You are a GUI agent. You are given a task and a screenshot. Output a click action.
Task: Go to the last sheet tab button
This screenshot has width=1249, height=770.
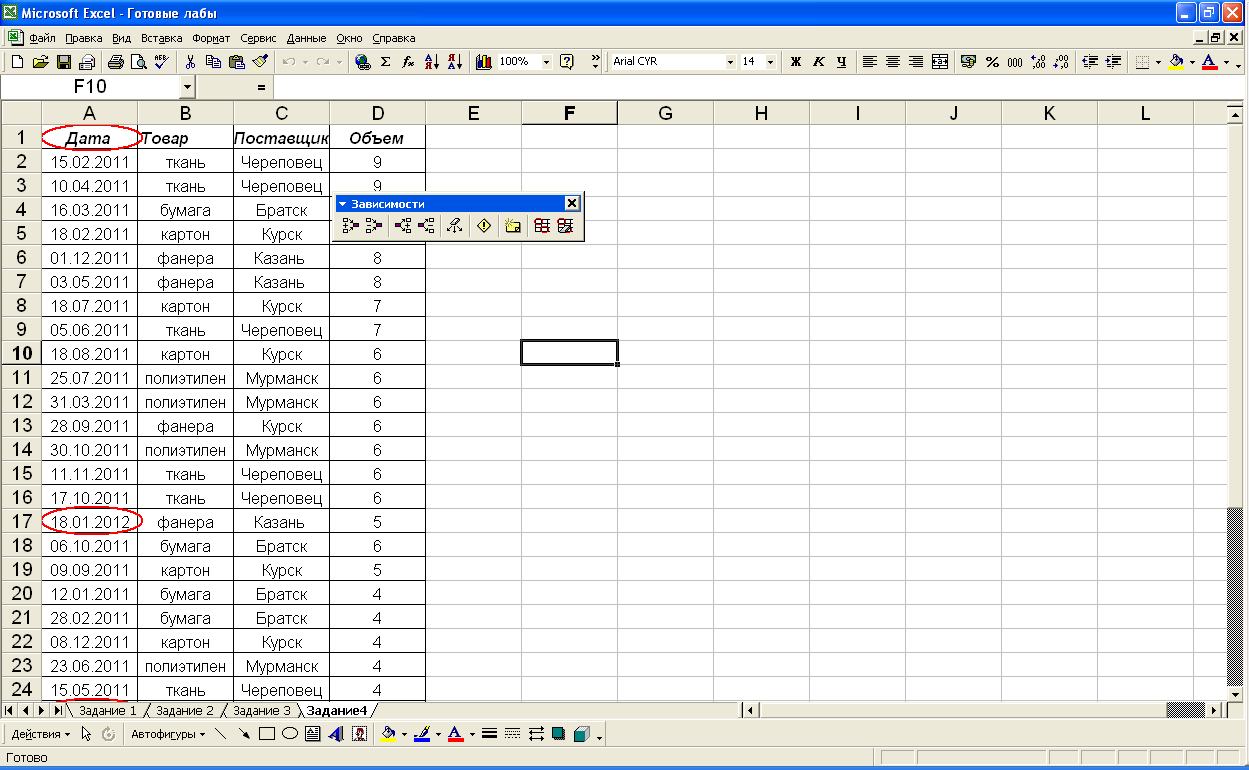(x=57, y=710)
